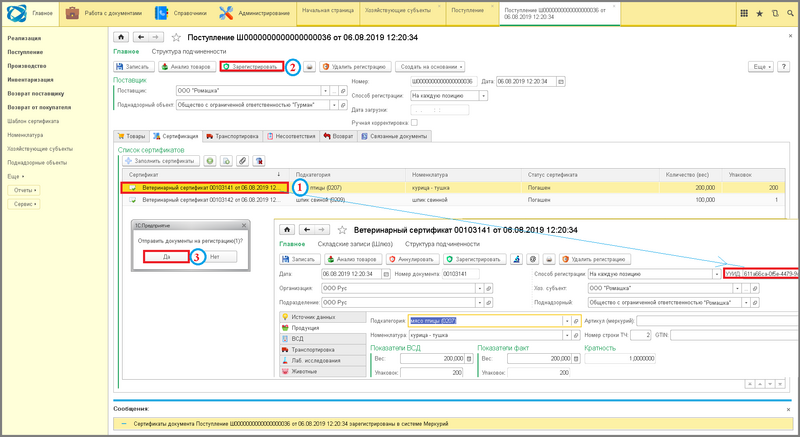Open calendar picker for certificate Дата field

(386, 274)
